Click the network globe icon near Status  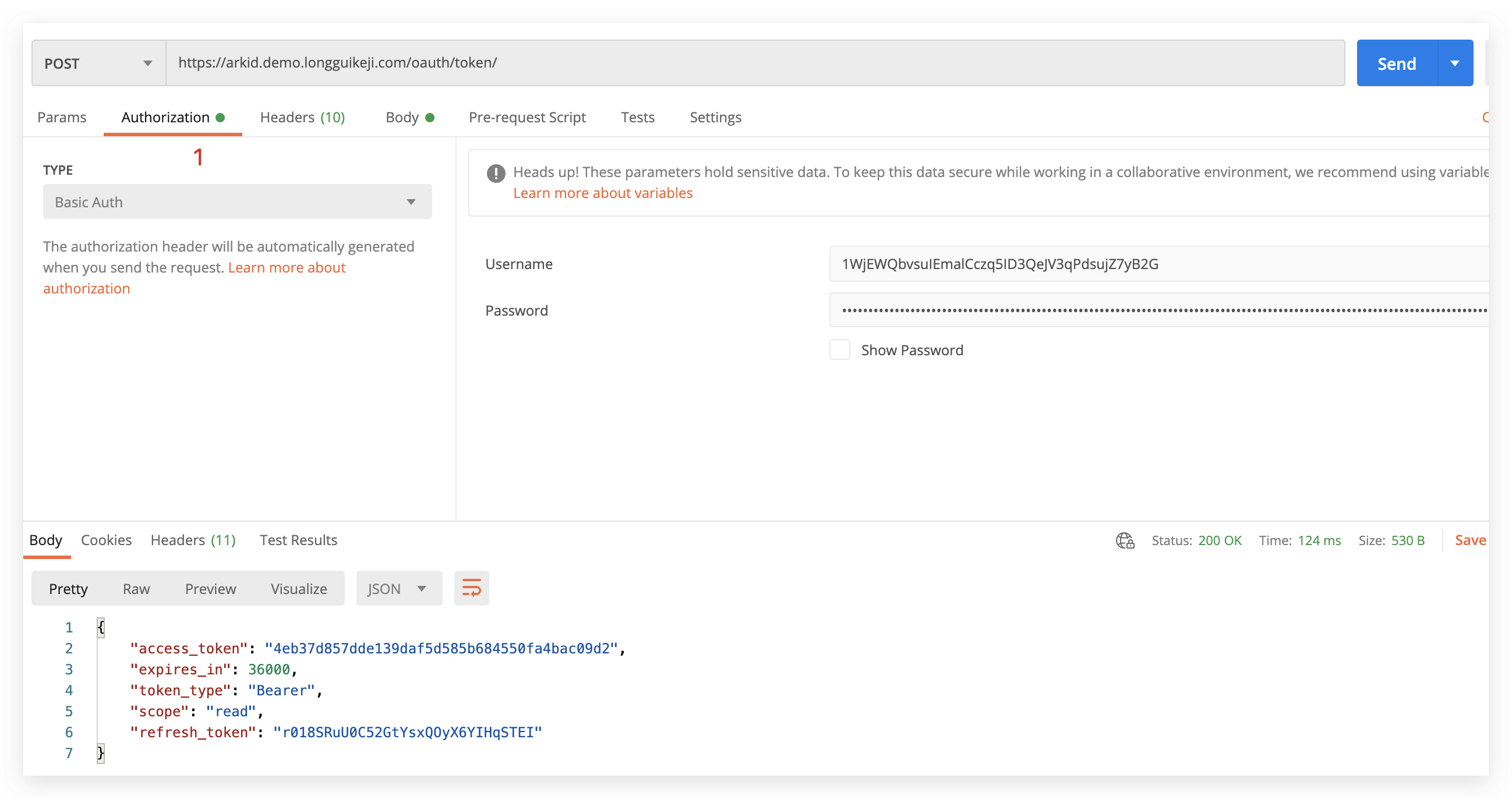(x=1125, y=540)
